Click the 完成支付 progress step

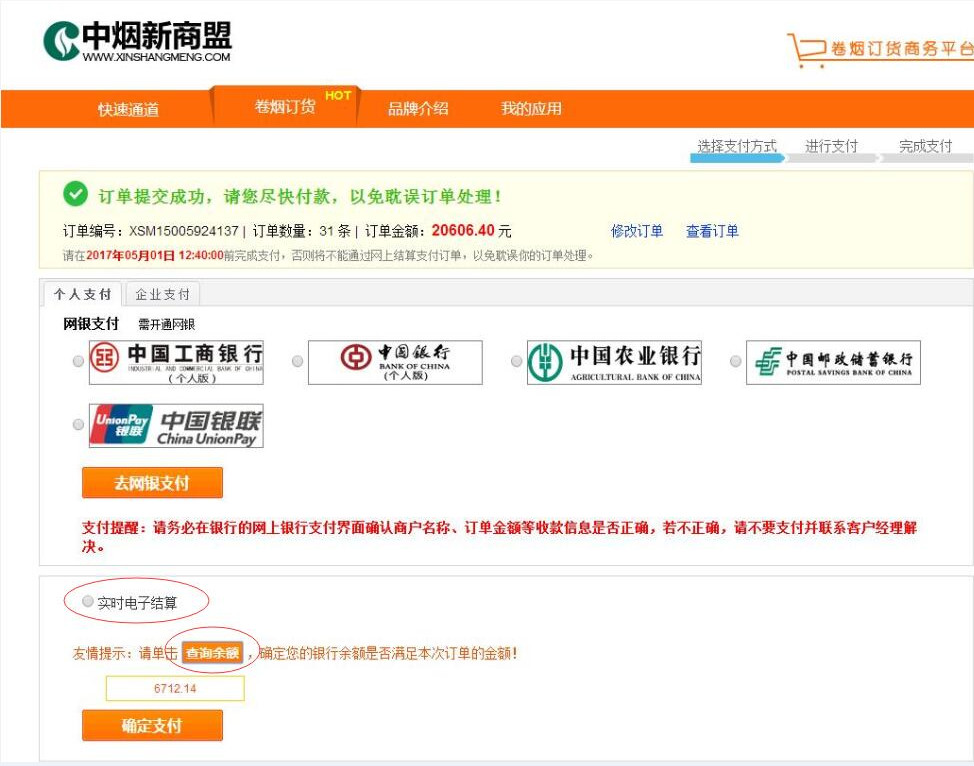pyautogui.click(x=926, y=149)
